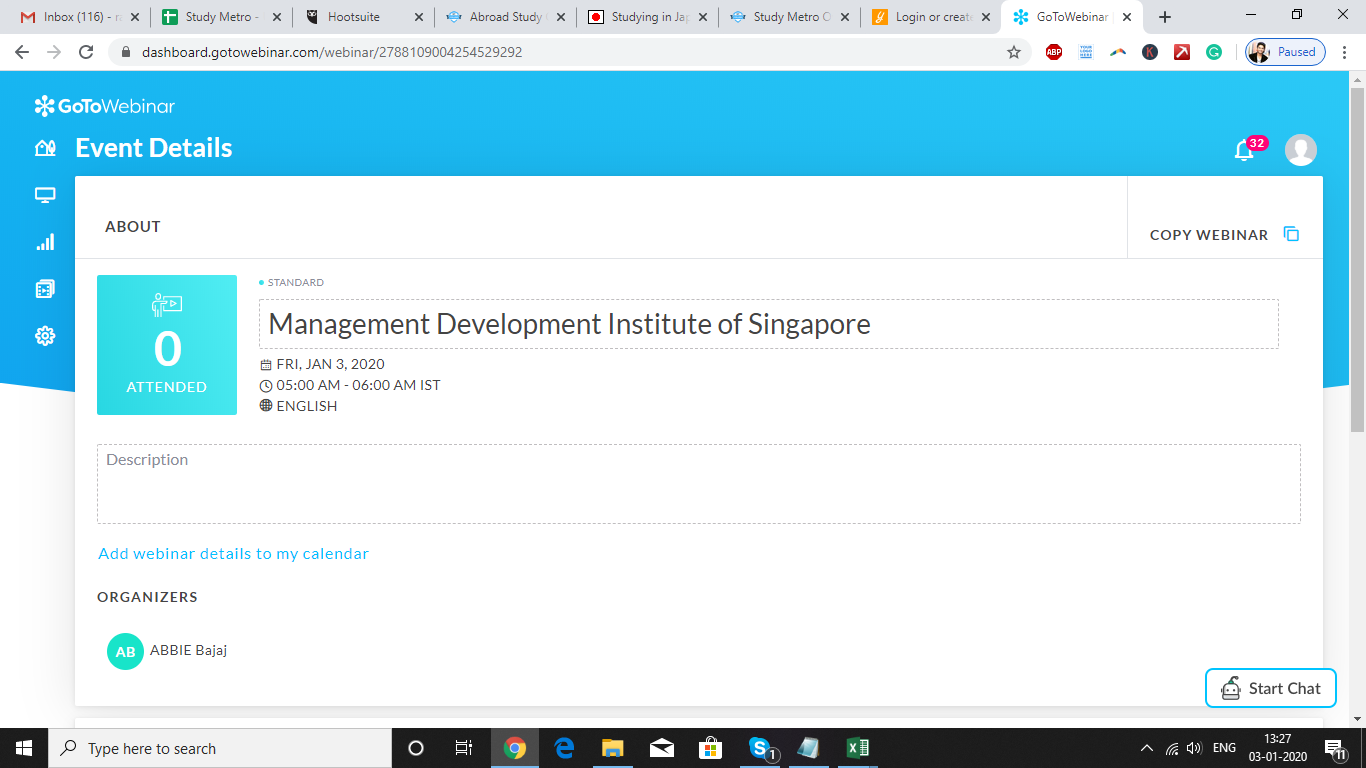
Task: Switch to the Inbox (116) Gmail tab
Action: coord(80,17)
